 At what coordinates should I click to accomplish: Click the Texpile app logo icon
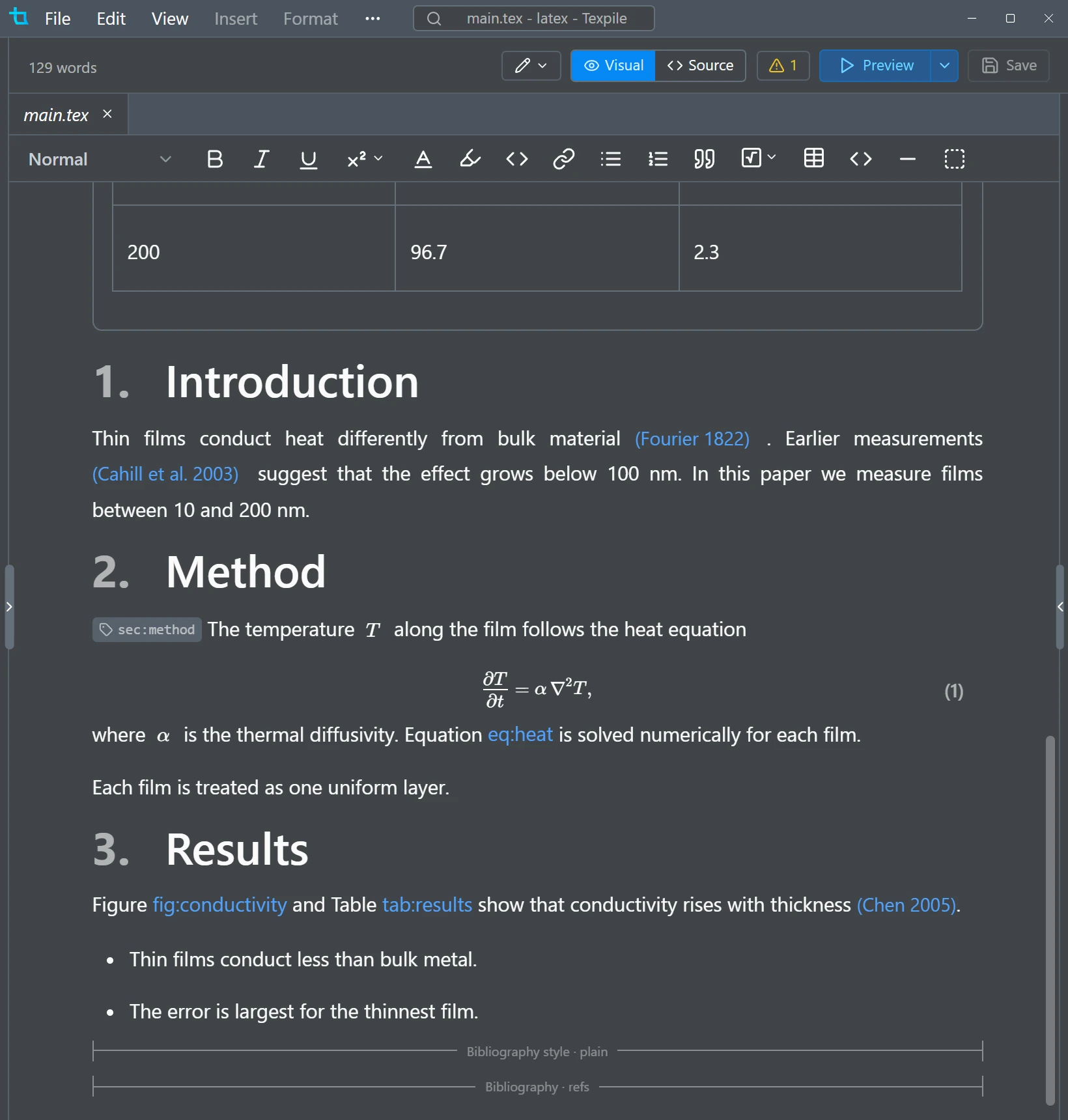coord(20,18)
